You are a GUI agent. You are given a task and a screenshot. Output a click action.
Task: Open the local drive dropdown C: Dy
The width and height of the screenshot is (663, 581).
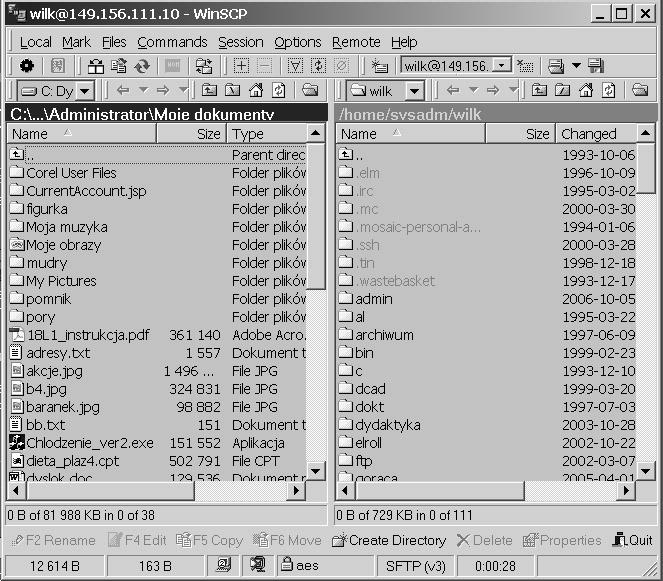tap(85, 91)
